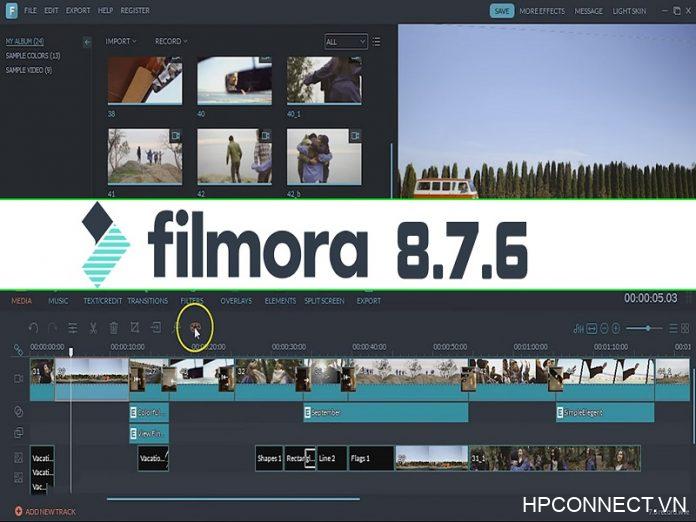Switch timeline to grid storyboard icon
Image resolution: width=696 pixels, height=522 pixels.
[685, 328]
